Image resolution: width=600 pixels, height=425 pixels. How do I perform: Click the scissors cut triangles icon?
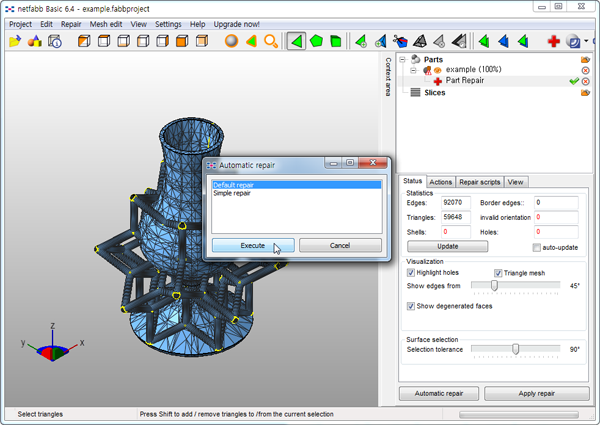(x=400, y=41)
